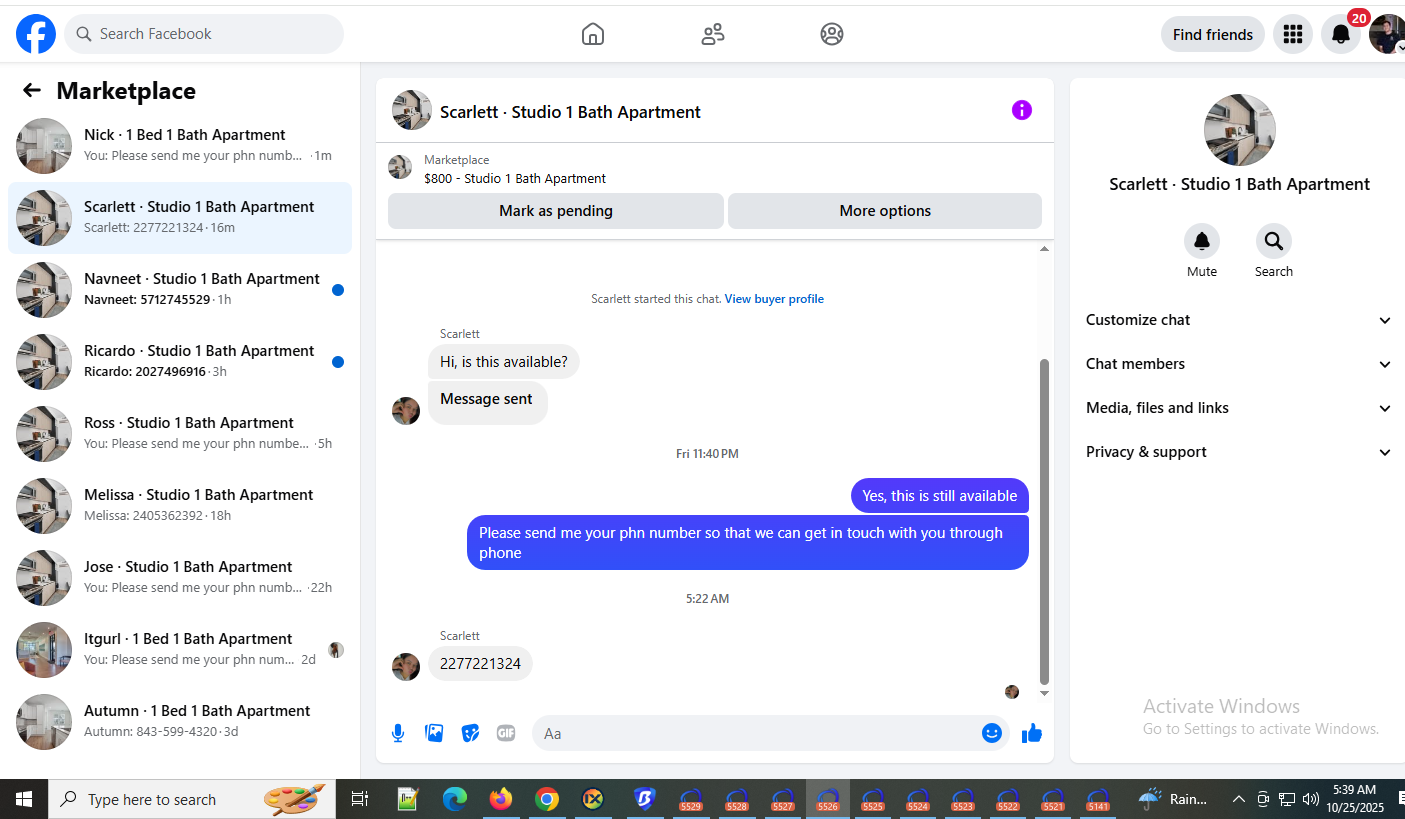Go back using the Marketplace arrow
The image size is (1405, 819).
[x=32, y=91]
